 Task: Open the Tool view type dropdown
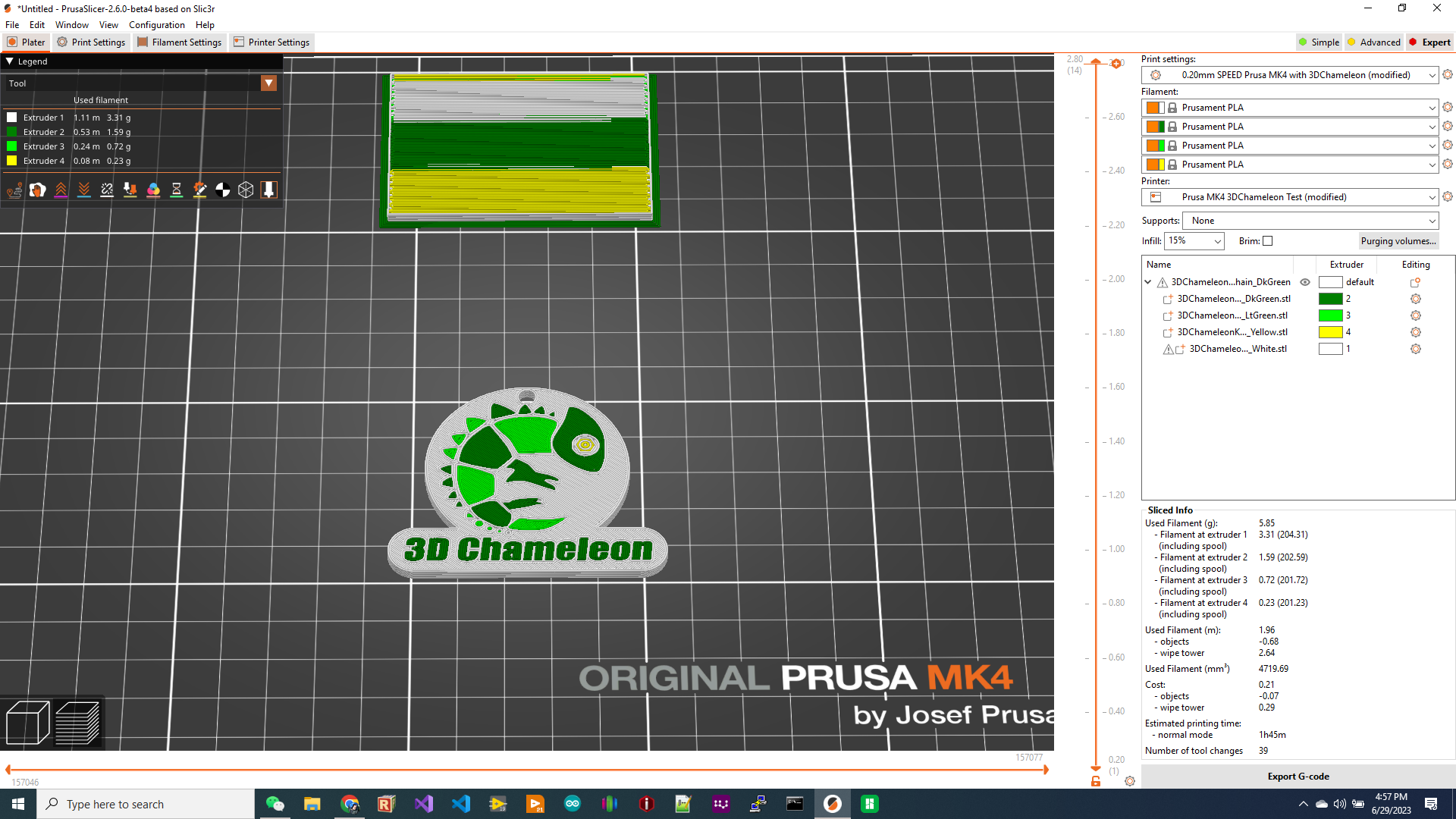pyautogui.click(x=268, y=83)
